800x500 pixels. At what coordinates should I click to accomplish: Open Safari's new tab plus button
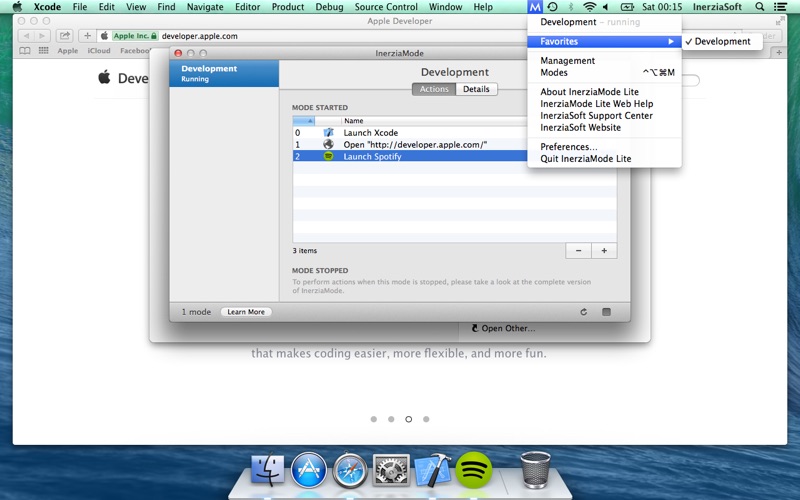click(x=779, y=52)
